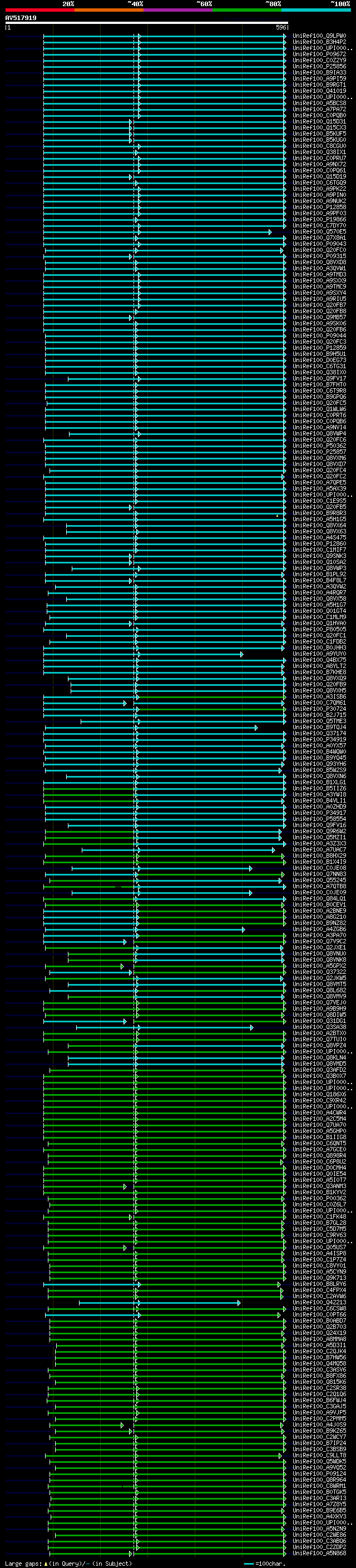This screenshot has width=356, height=1568.
Task: Select the UniRef100_Q9SNK3 label
Action: pos(319,556)
